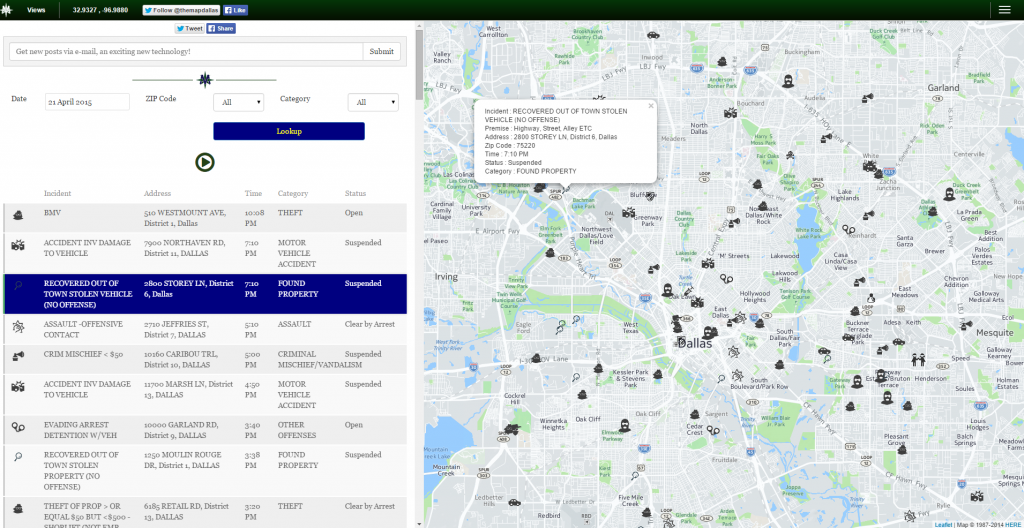Screen dimensions: 1024x528
Task: Open the Views menu
Action: pyautogui.click(x=36, y=9)
